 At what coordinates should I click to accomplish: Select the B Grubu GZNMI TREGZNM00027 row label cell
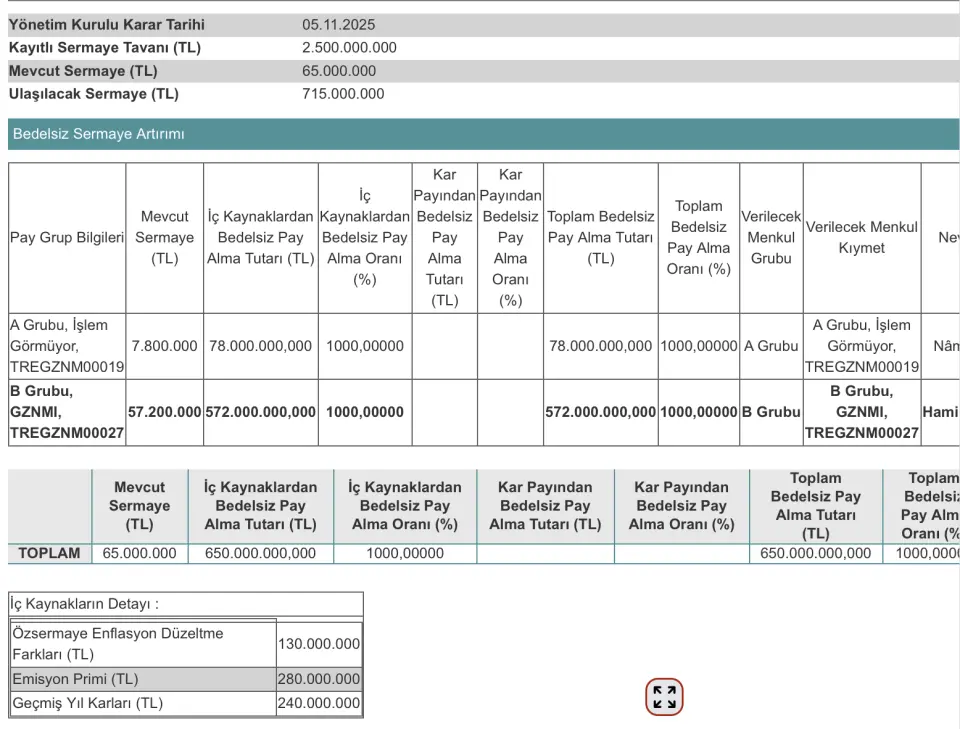67,412
